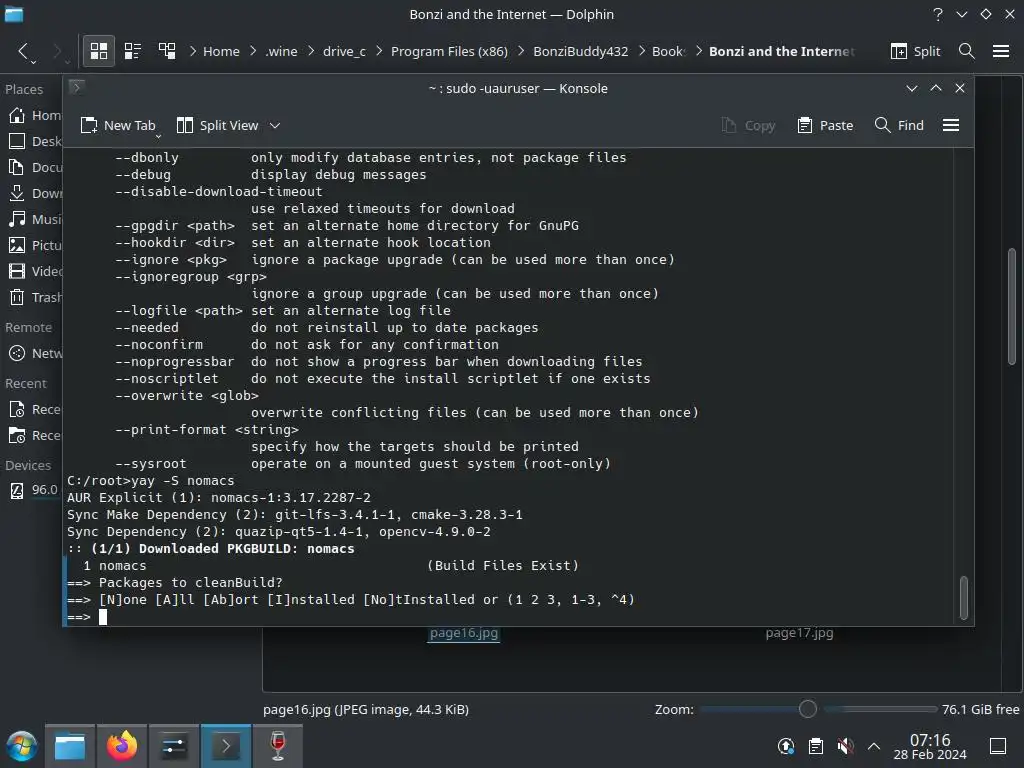Open clock showing 07:16
This screenshot has width=1024, height=768.
coord(930,746)
